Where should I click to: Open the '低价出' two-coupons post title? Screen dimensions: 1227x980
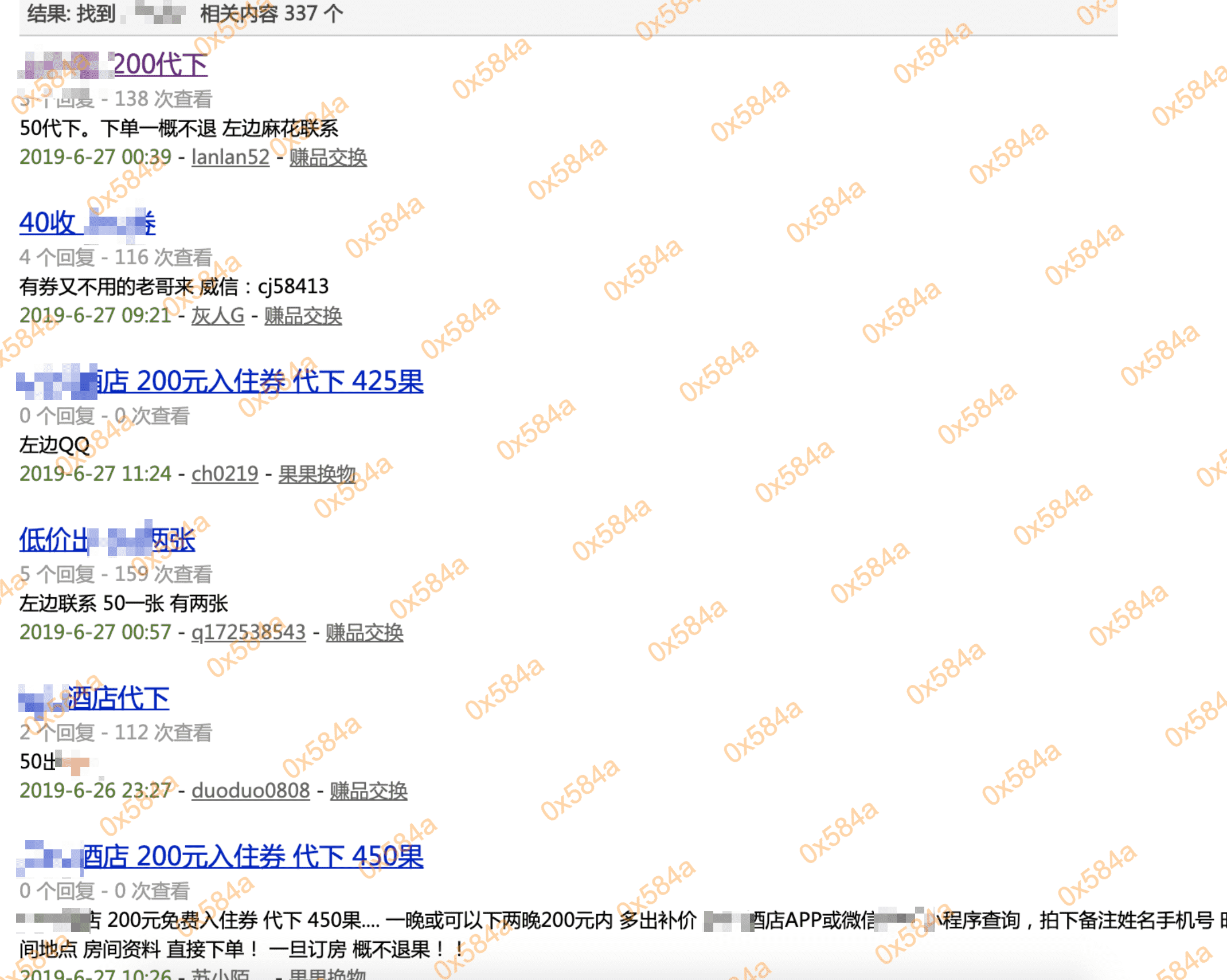pyautogui.click(x=53, y=539)
